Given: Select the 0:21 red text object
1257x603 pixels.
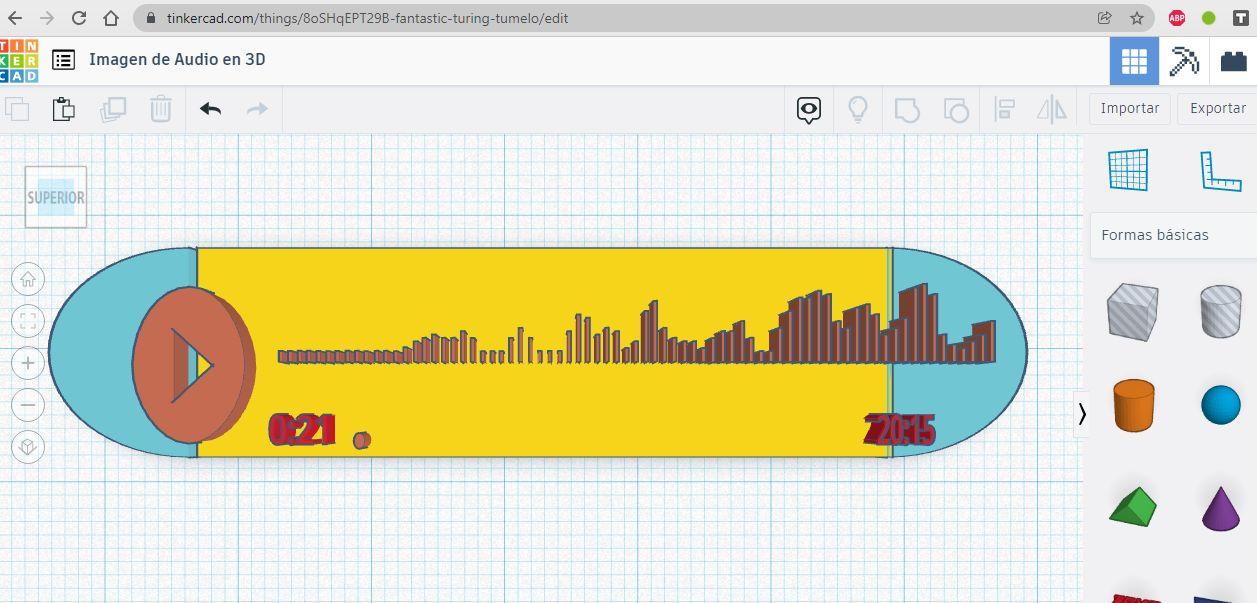Looking at the screenshot, I should click(301, 430).
